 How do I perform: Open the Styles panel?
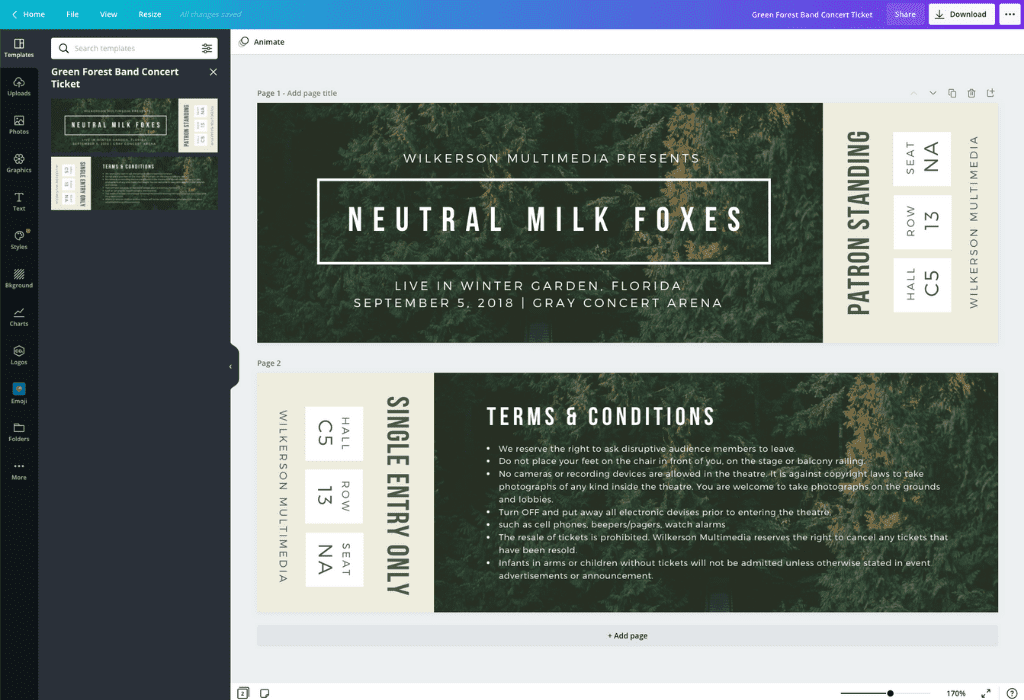pyautogui.click(x=20, y=237)
